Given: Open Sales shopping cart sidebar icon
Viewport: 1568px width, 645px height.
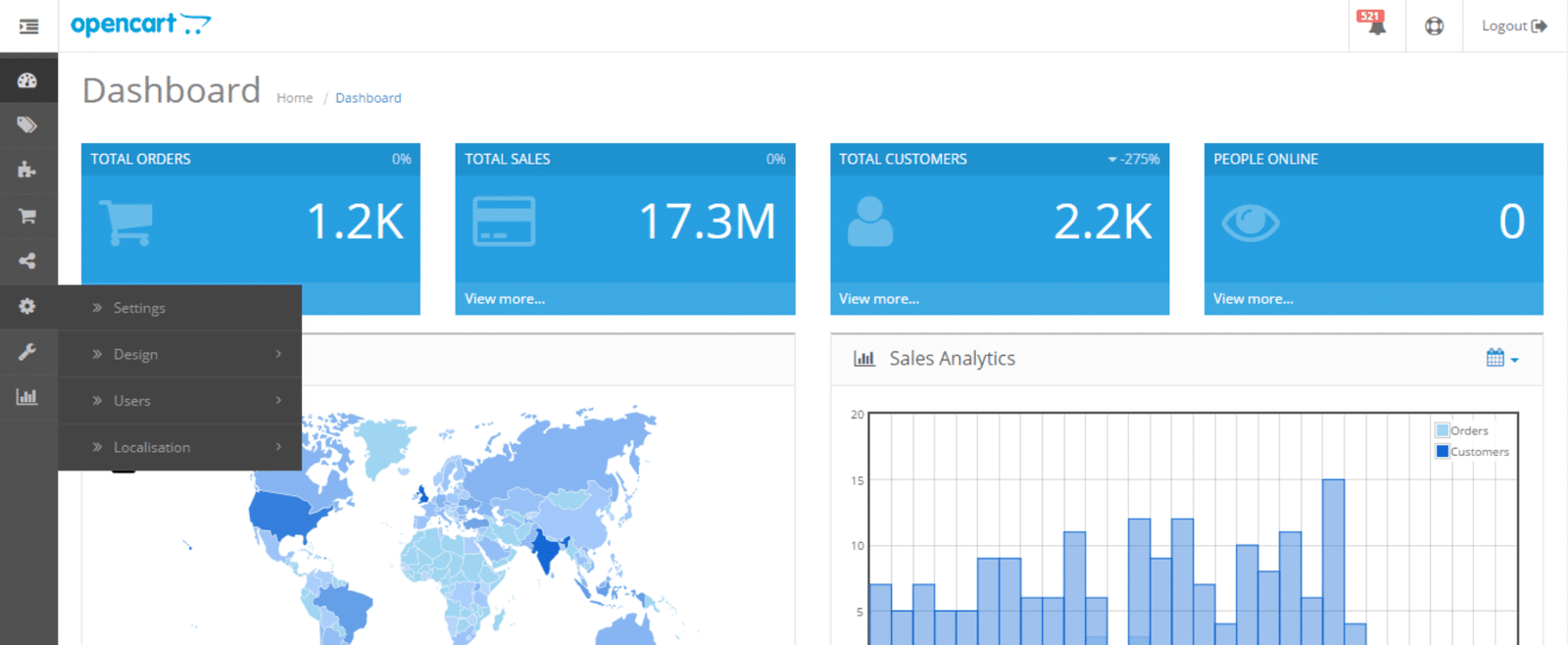Looking at the screenshot, I should [27, 216].
